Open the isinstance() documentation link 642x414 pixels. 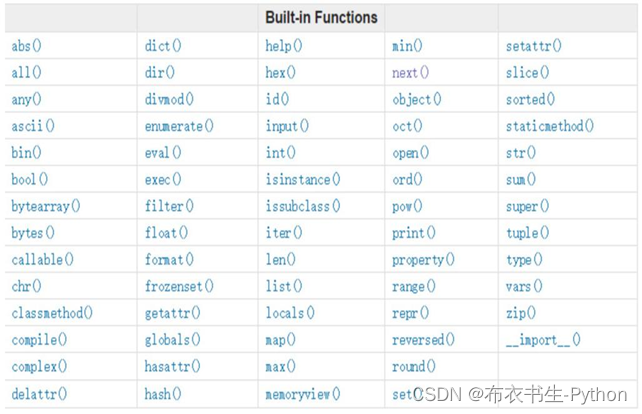click(303, 179)
